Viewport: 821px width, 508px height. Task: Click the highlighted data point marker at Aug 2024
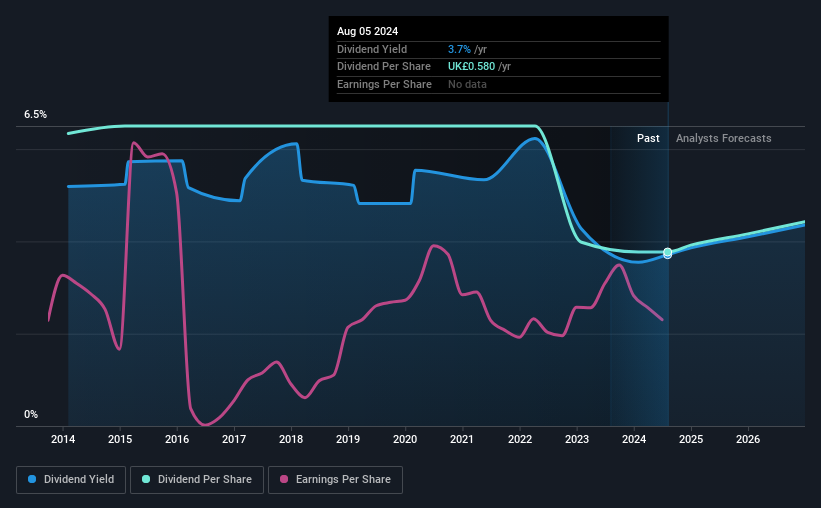tap(668, 253)
